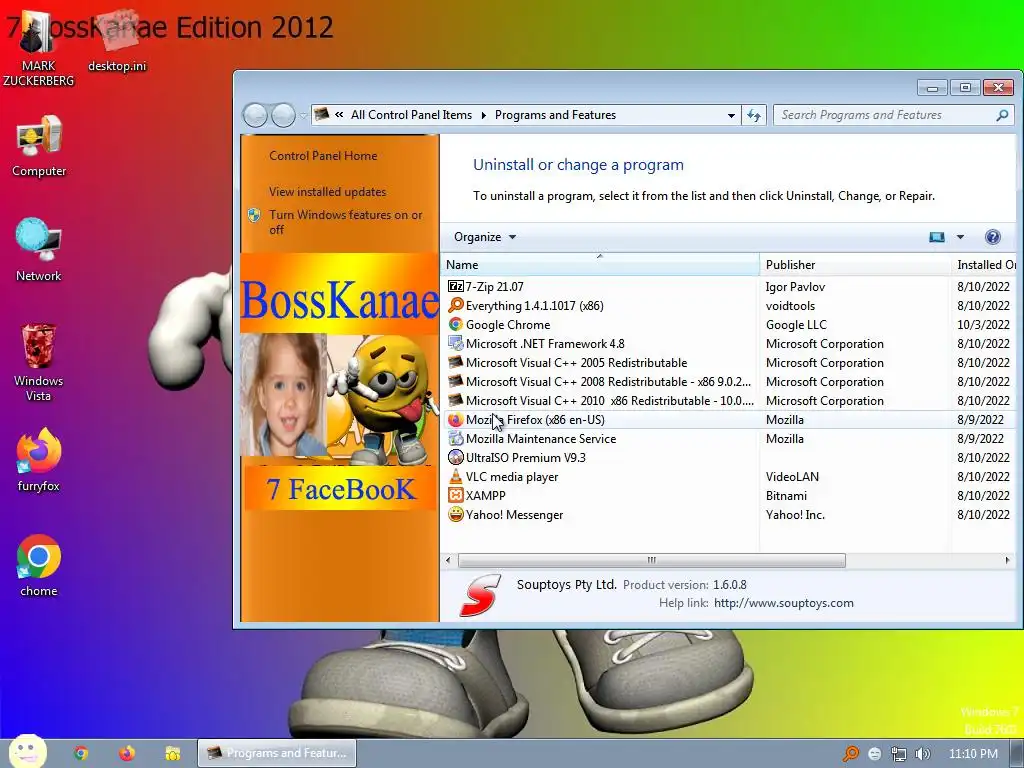Image resolution: width=1024 pixels, height=768 pixels.
Task: Expand the breadcrumb chevron before All Control Panel Items
Action: (339, 115)
